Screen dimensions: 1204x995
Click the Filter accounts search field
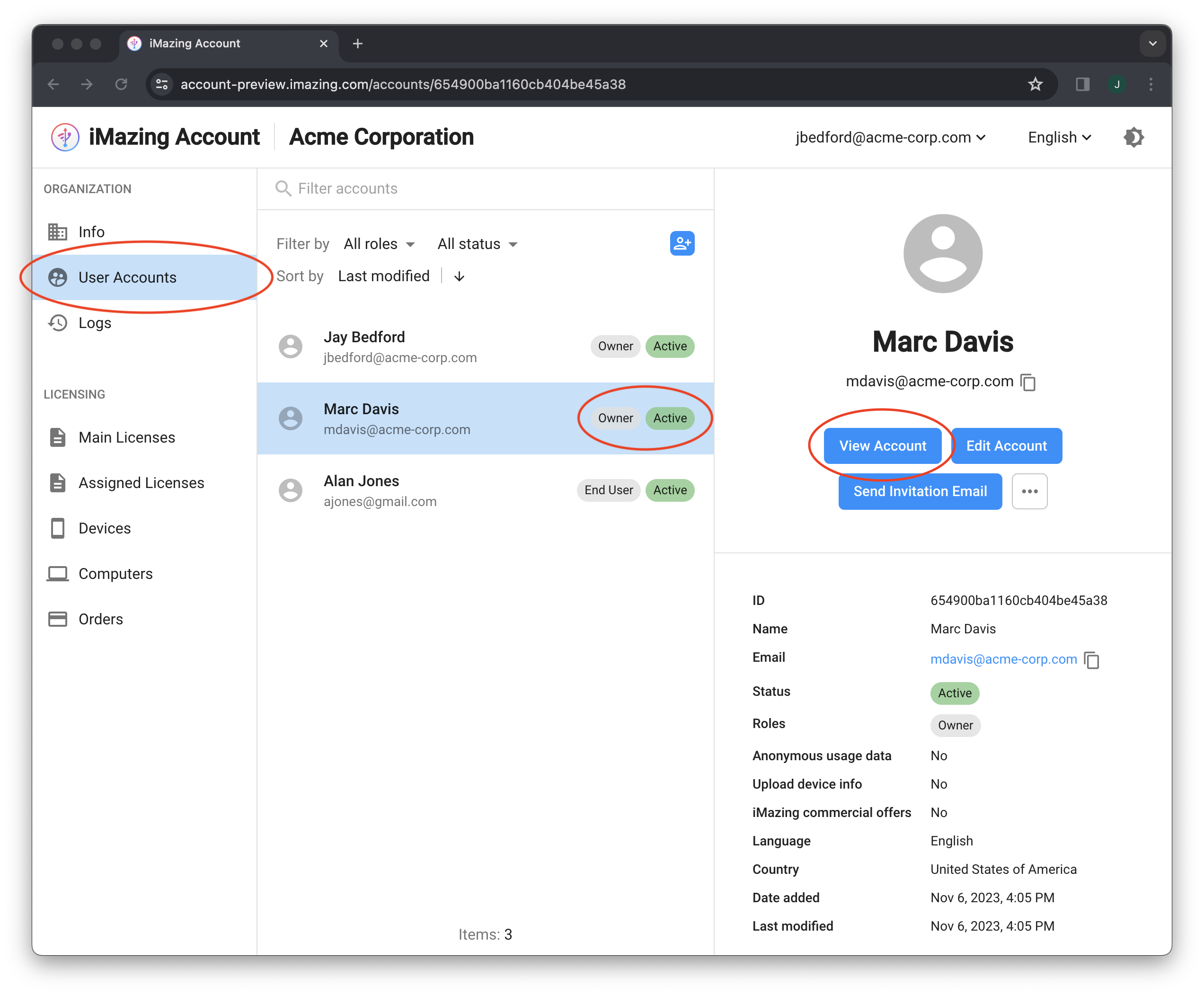[486, 188]
